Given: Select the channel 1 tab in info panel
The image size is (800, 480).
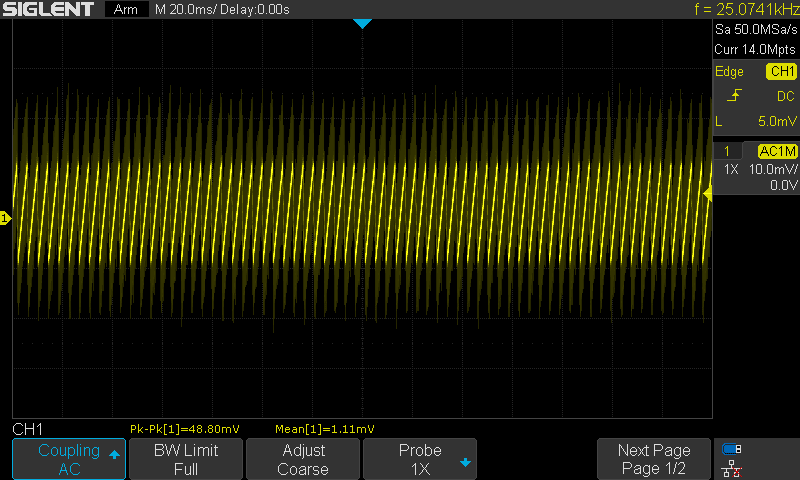Looking at the screenshot, I should tap(726, 151).
